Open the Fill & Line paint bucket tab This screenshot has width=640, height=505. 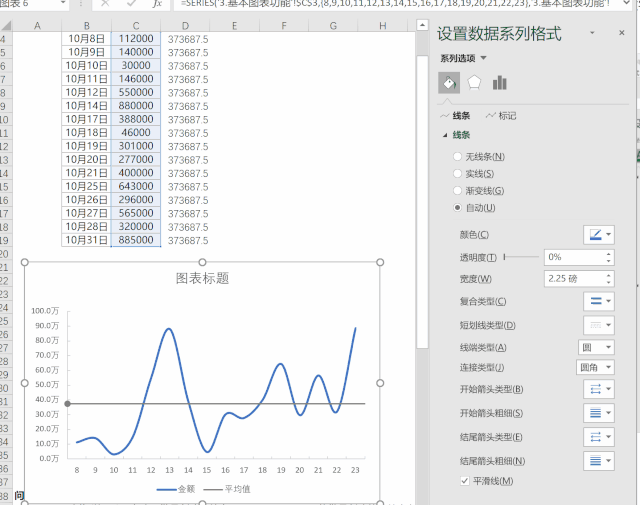449,83
